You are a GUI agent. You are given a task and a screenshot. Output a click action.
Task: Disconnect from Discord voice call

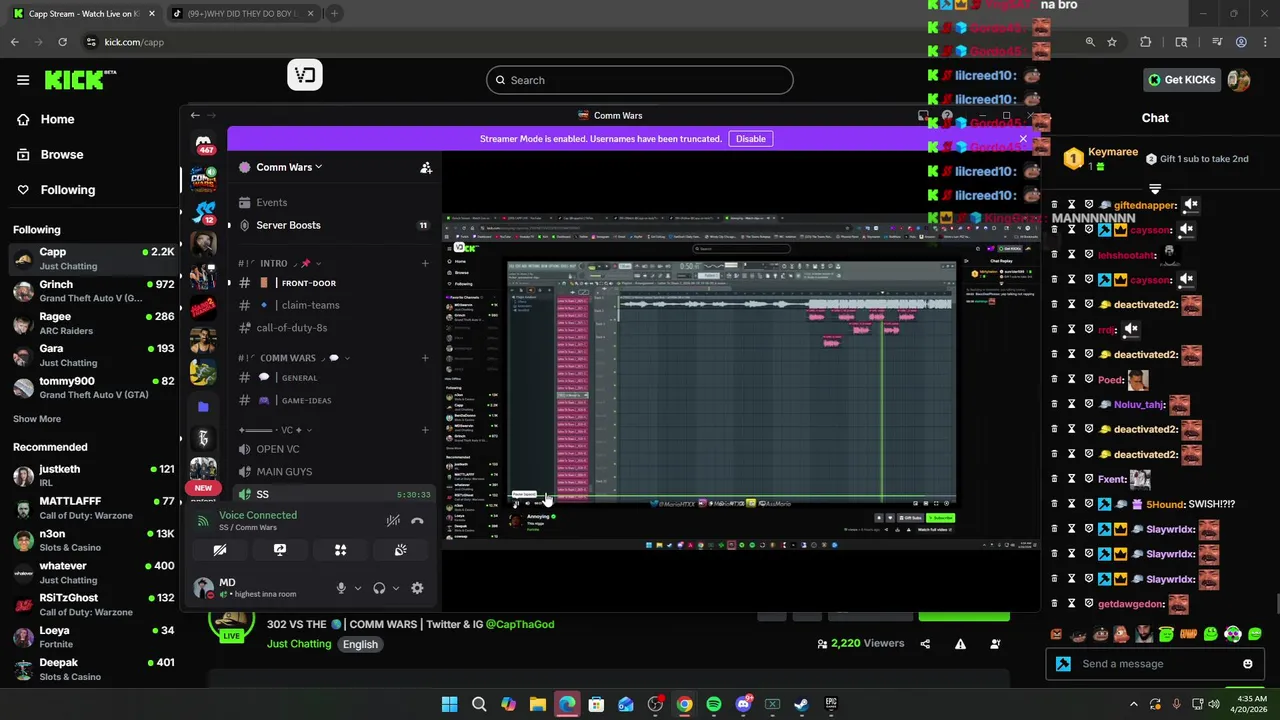point(417,521)
